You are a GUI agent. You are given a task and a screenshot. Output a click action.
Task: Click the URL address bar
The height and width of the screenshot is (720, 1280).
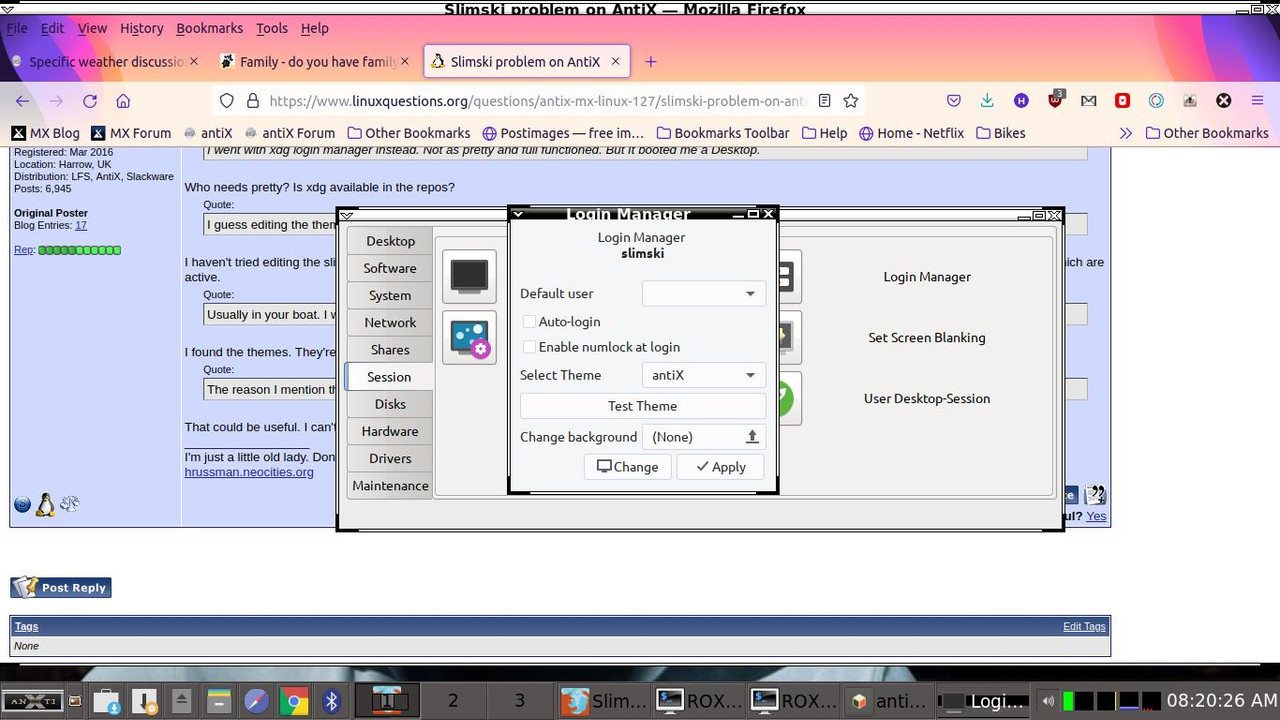pyautogui.click(x=538, y=101)
